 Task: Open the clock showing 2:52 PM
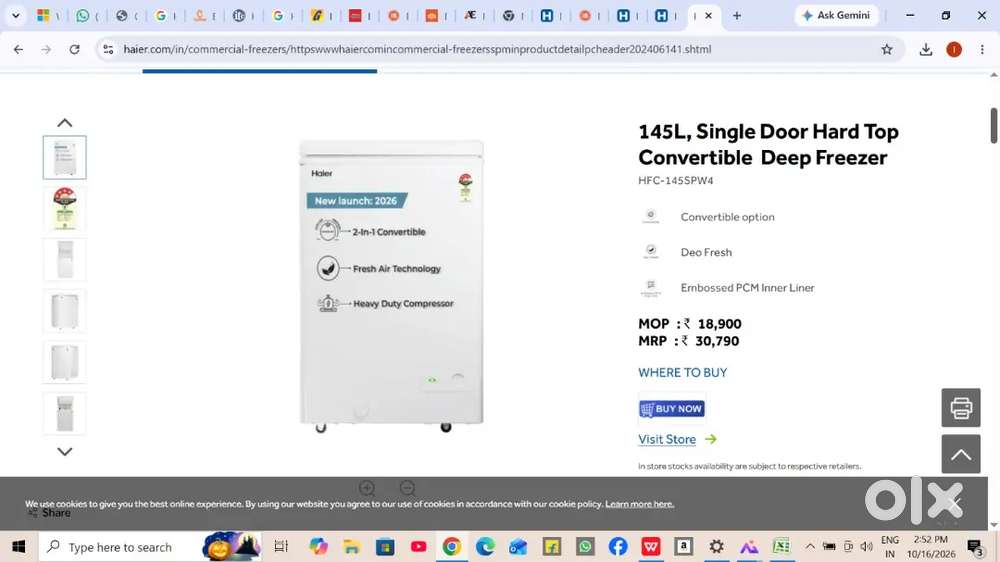(x=931, y=547)
